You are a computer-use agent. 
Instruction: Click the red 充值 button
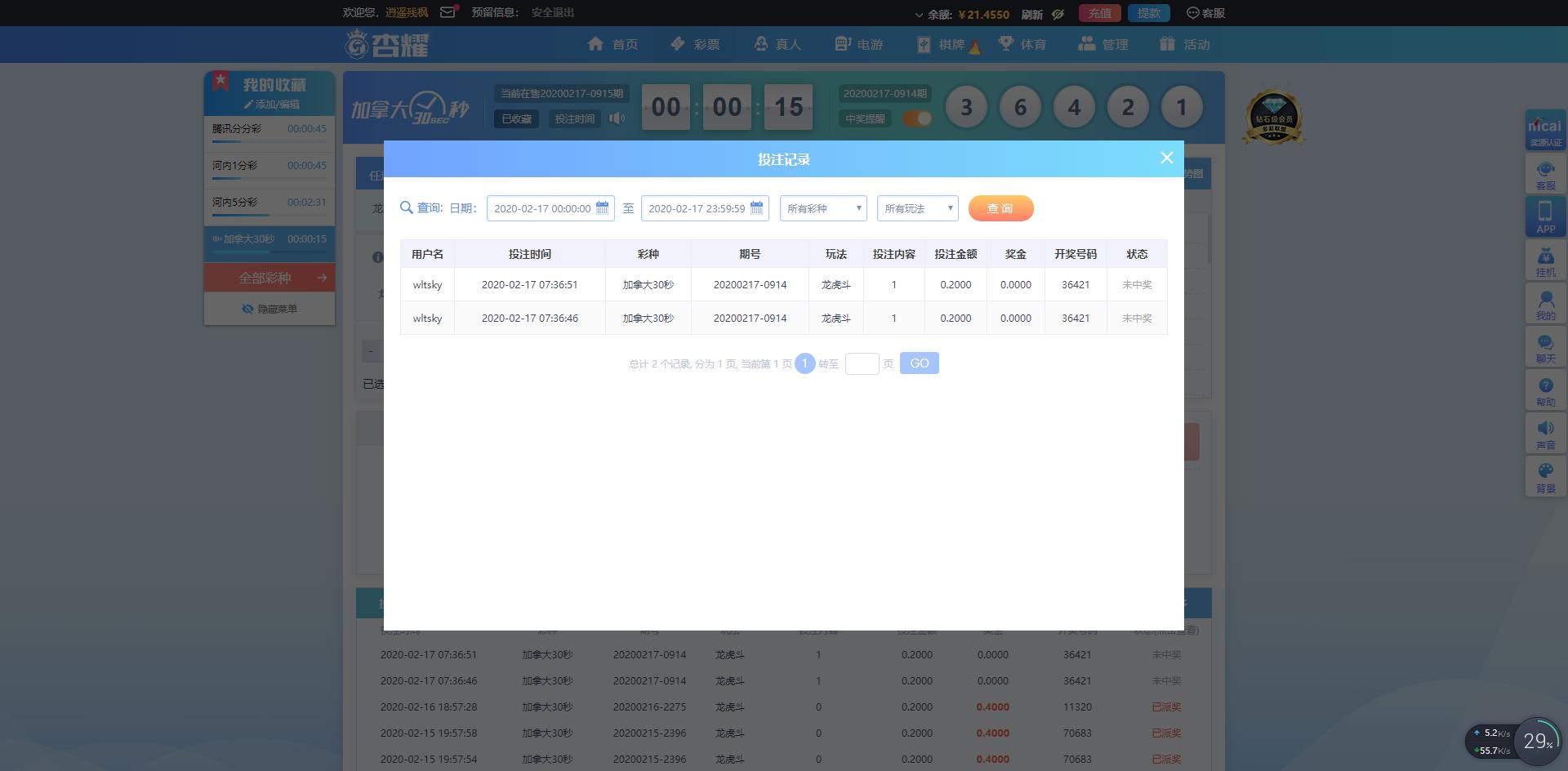[1099, 13]
